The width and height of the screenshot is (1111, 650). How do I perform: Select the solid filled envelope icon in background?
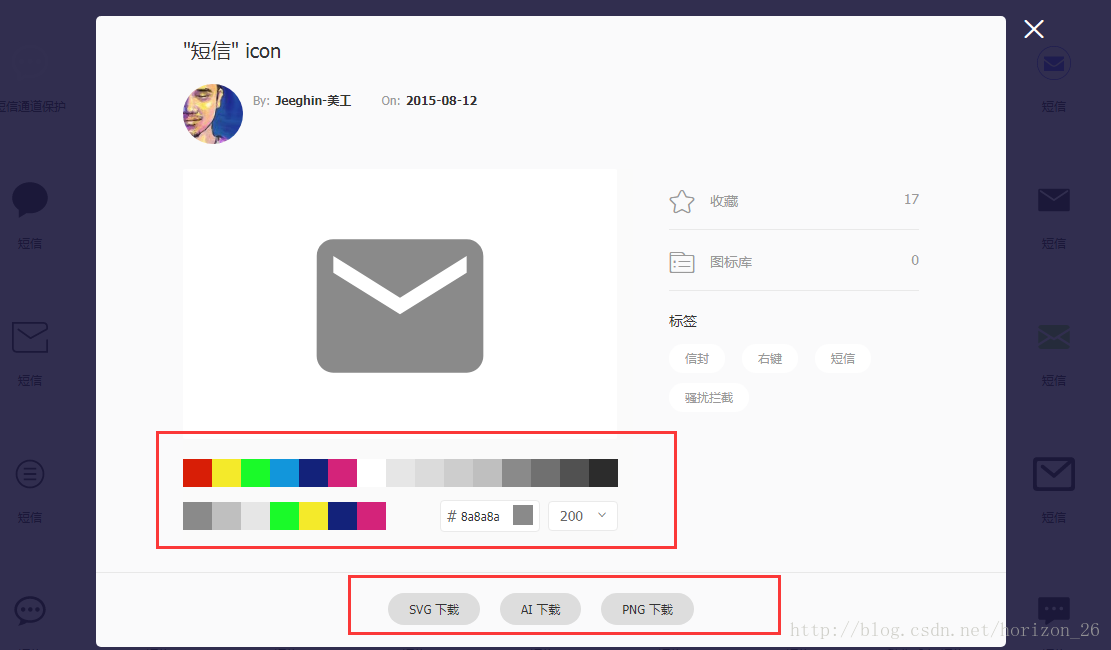[x=1054, y=200]
